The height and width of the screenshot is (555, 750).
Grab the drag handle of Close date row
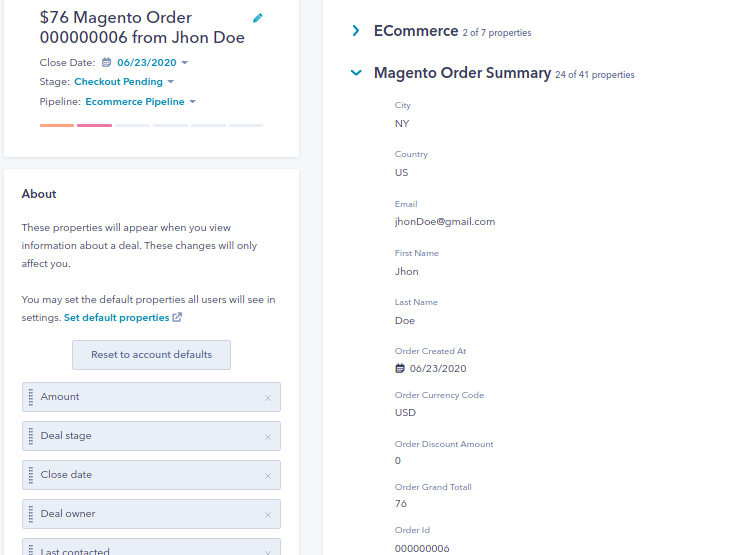click(31, 475)
